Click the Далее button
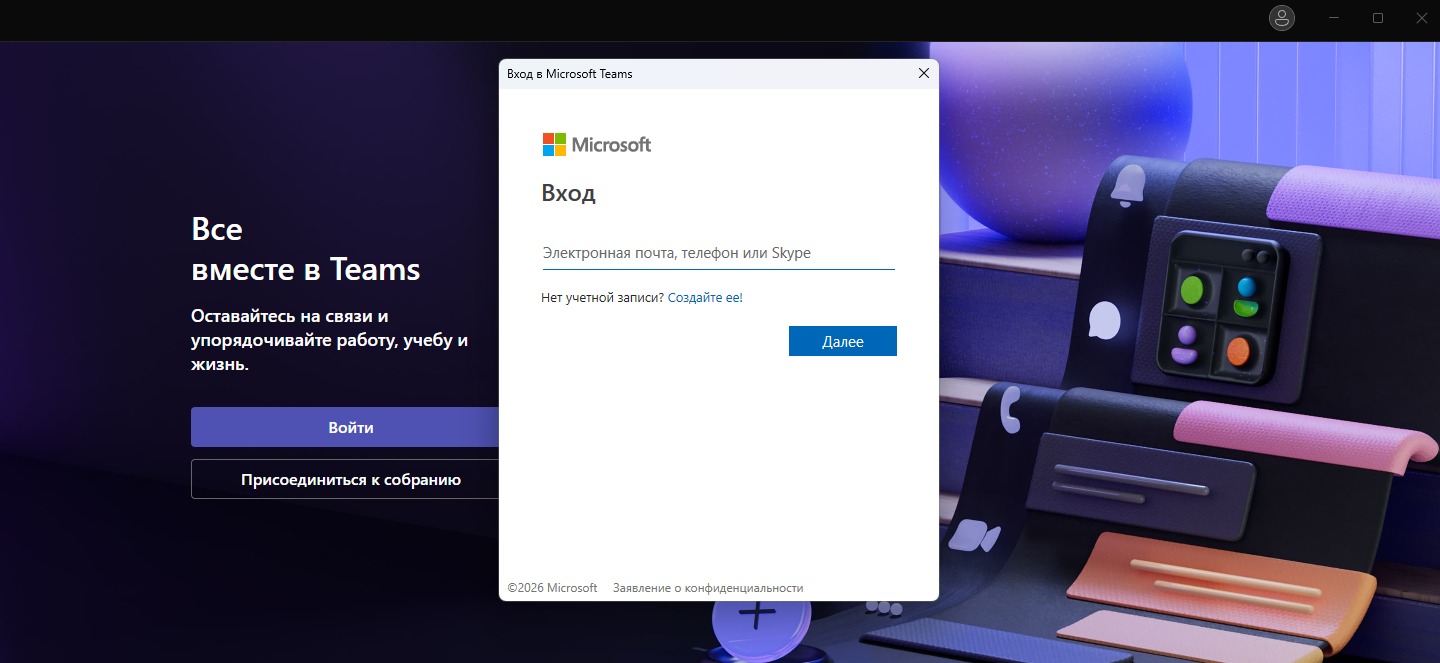 [x=843, y=341]
